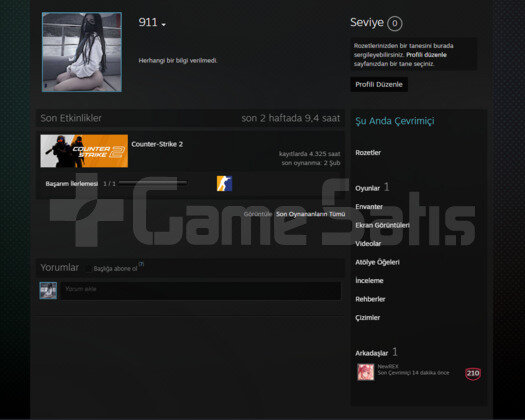
Task: Open the Profili düzenle link in badge text
Action: point(426,55)
